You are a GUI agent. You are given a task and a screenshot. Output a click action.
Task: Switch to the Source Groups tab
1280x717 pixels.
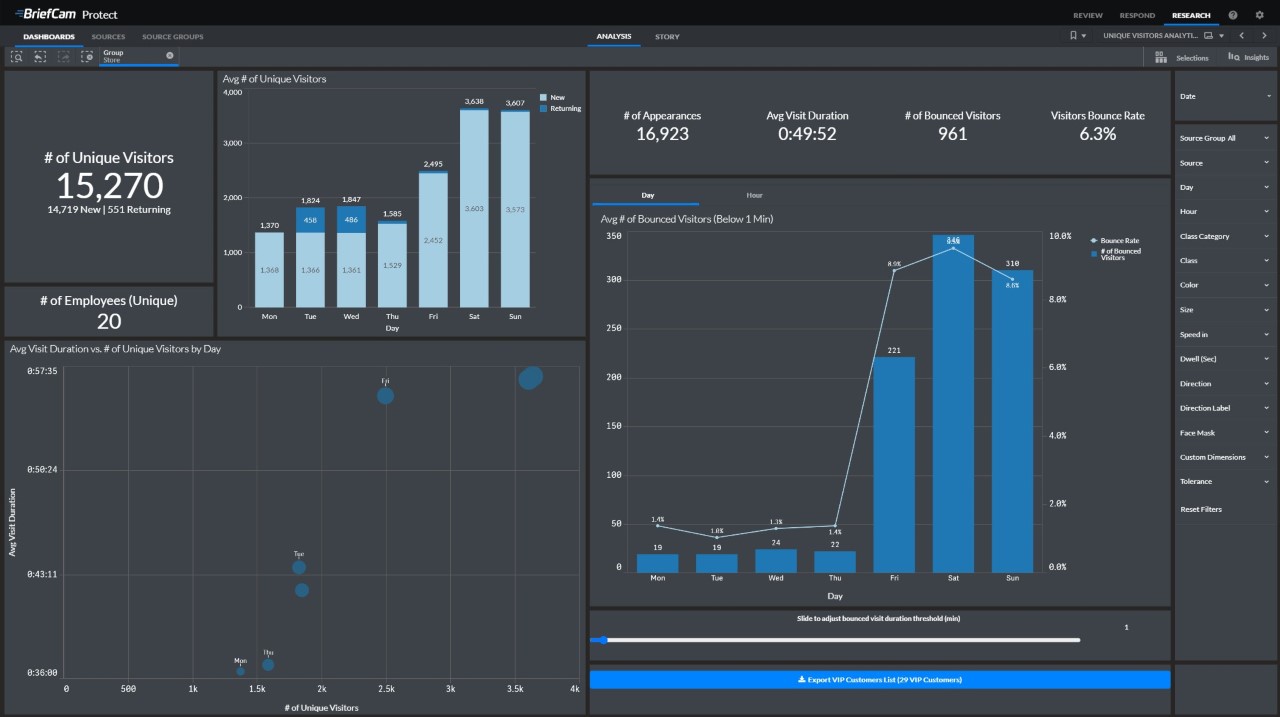pos(173,37)
